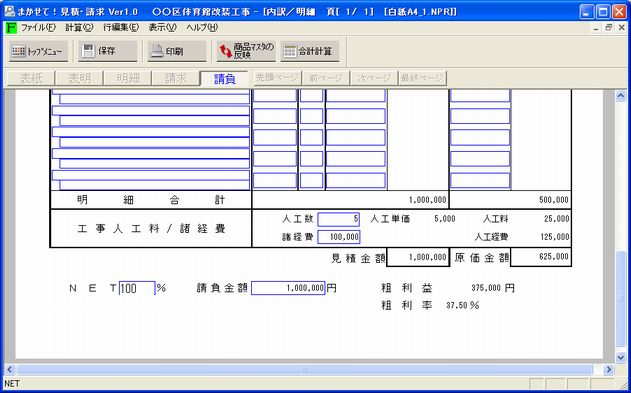The image size is (631, 393).
Task: Click the horizontal scrollbar right arrow
Action: pyautogui.click(x=608, y=370)
